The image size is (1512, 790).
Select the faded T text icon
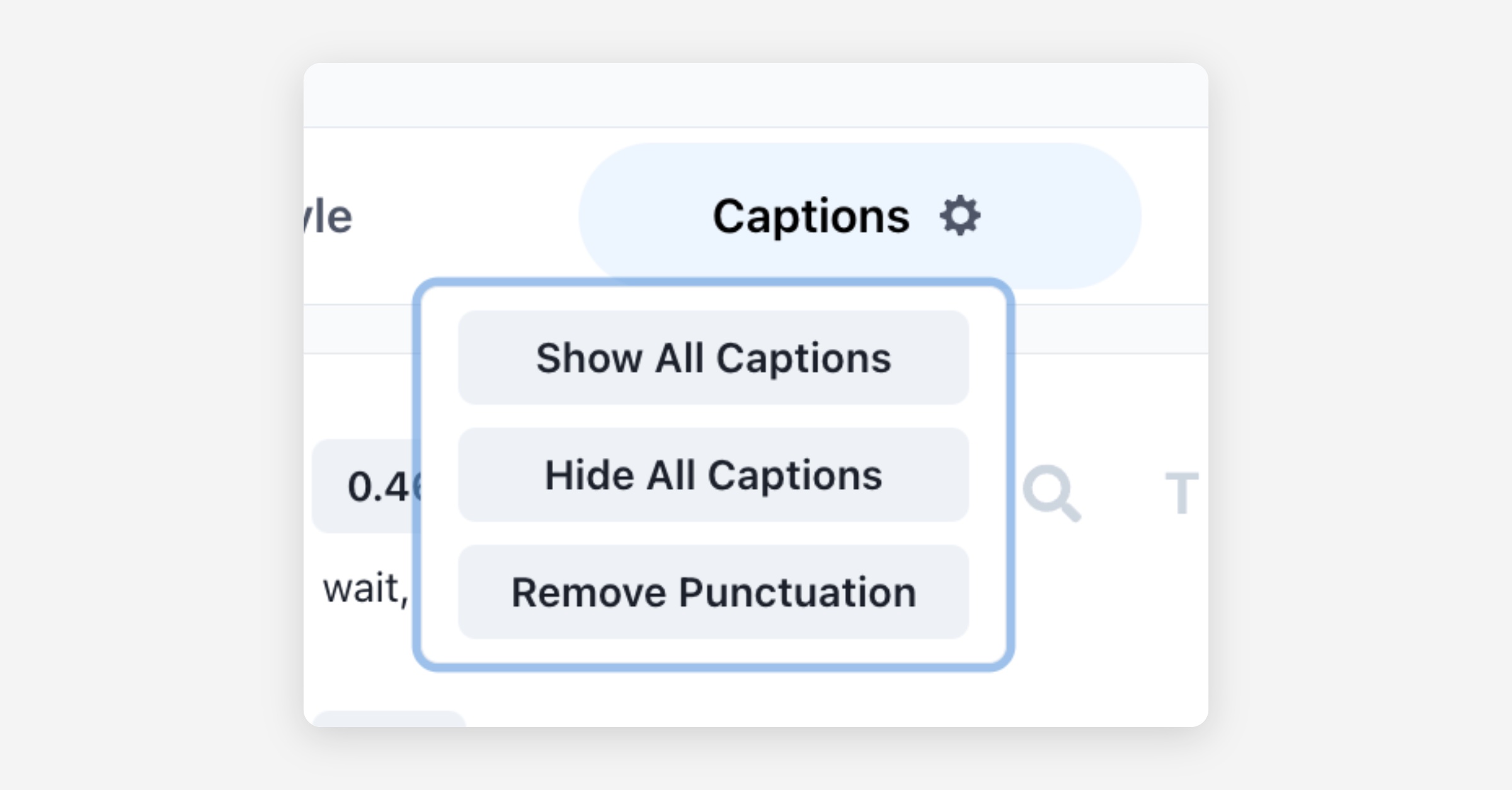point(1181,493)
